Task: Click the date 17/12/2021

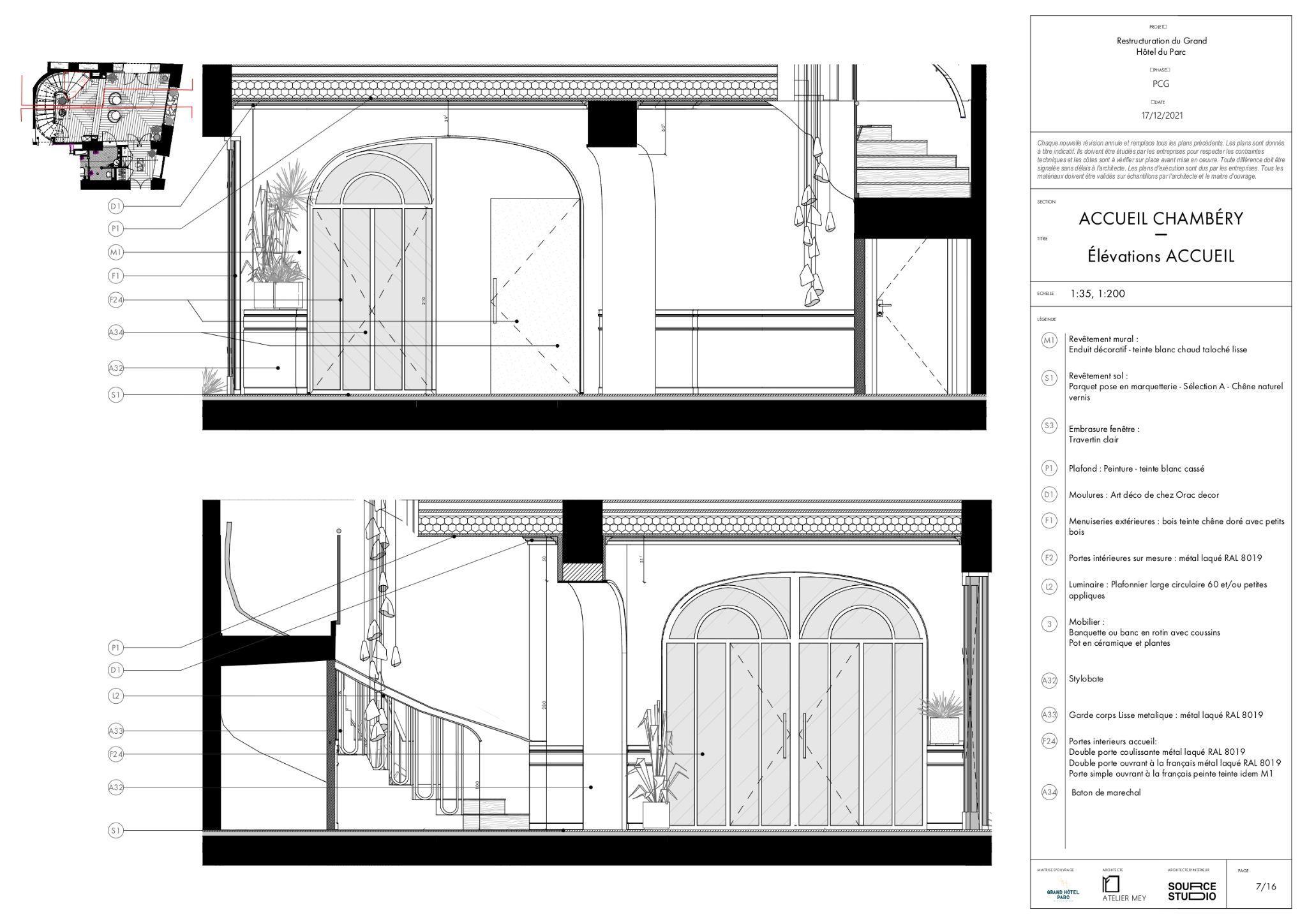Action: [x=1161, y=116]
